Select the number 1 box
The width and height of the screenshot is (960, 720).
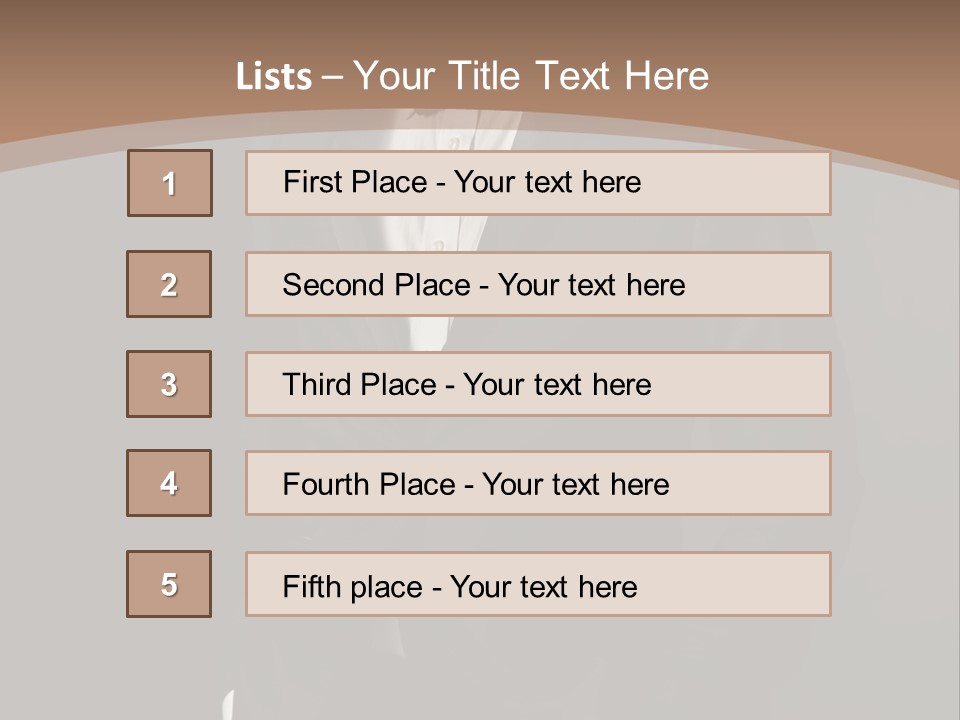tap(170, 183)
